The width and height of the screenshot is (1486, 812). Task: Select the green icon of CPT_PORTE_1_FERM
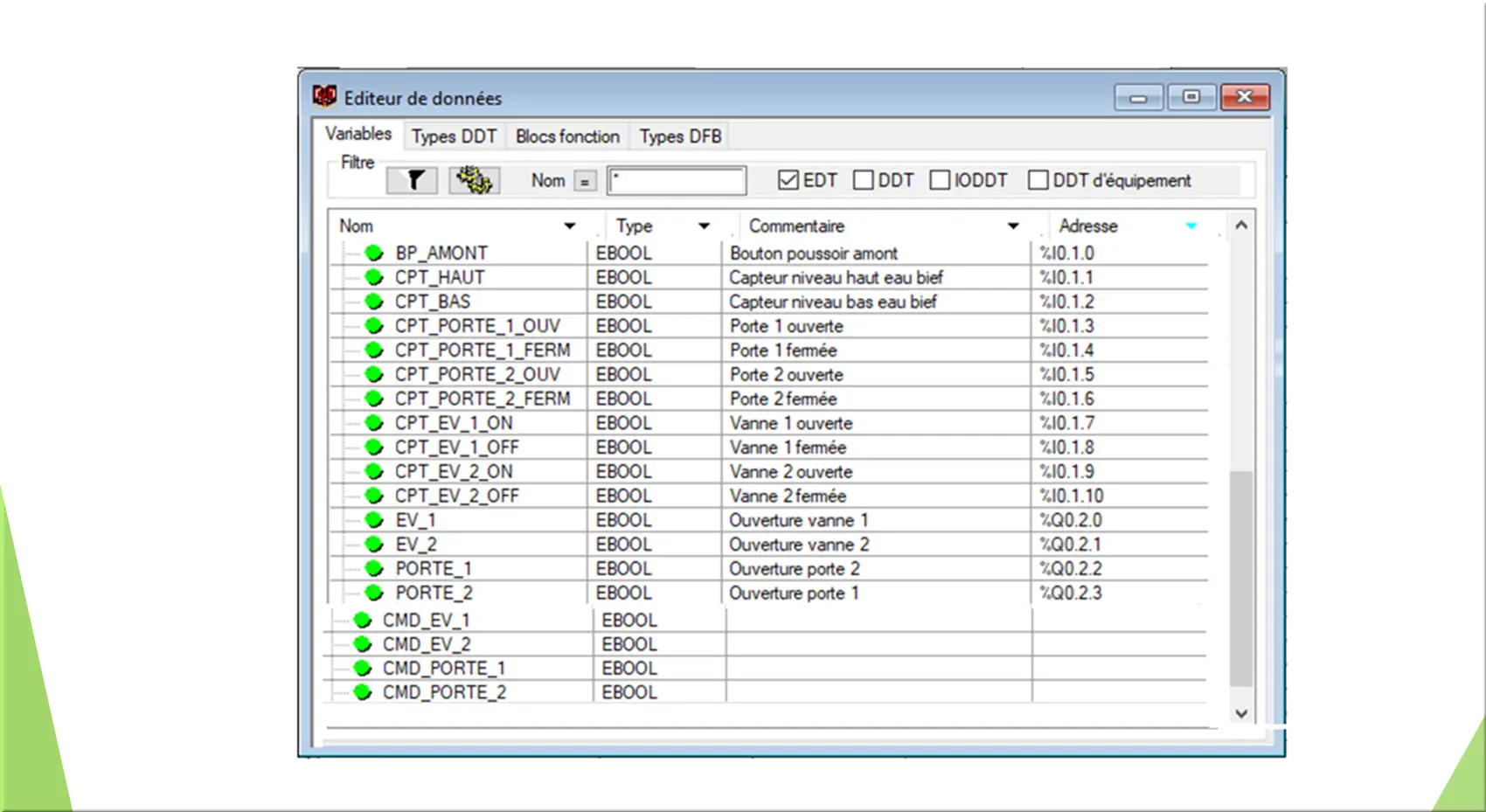point(374,350)
